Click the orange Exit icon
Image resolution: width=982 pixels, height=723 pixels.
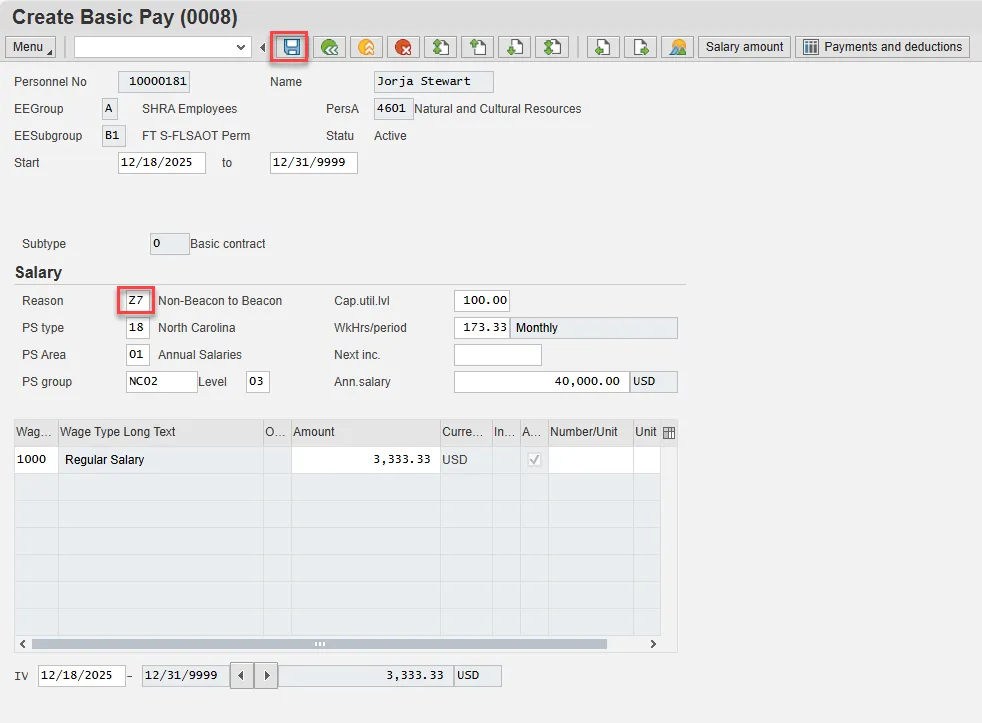[366, 47]
